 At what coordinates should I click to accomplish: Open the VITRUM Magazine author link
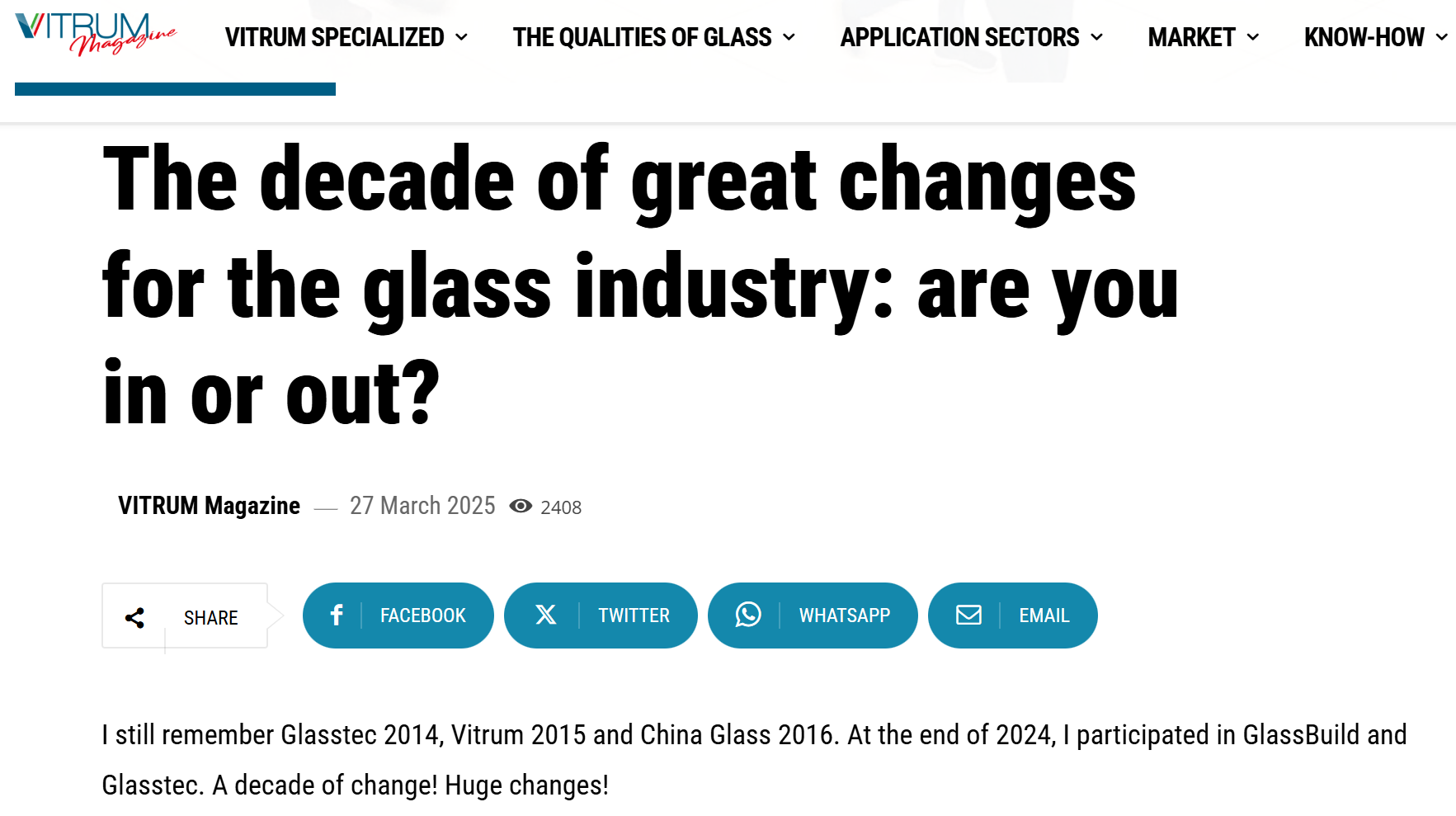tap(209, 505)
